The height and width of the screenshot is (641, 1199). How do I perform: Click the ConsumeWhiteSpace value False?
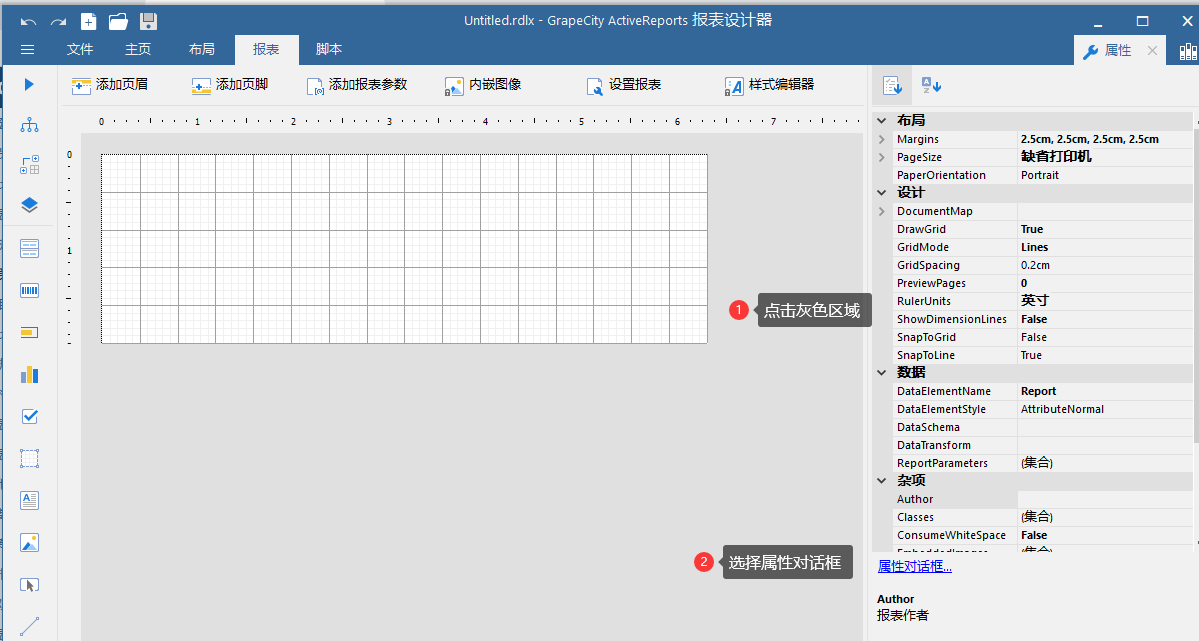tap(1034, 535)
